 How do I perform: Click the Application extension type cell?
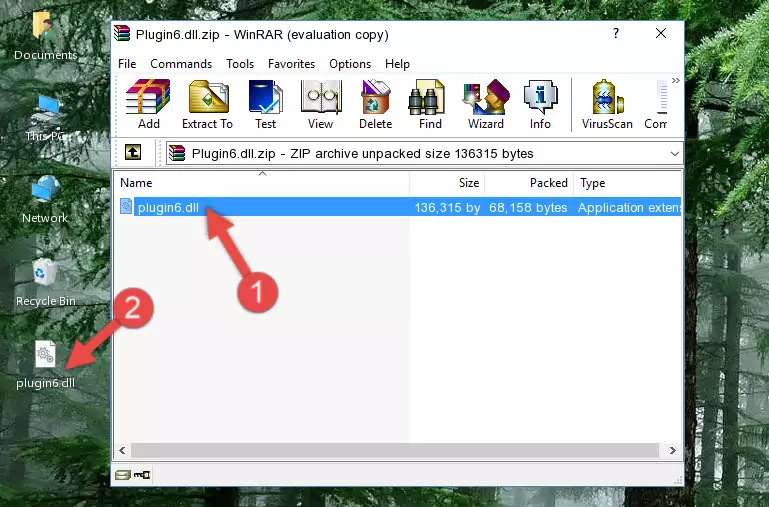click(629, 207)
